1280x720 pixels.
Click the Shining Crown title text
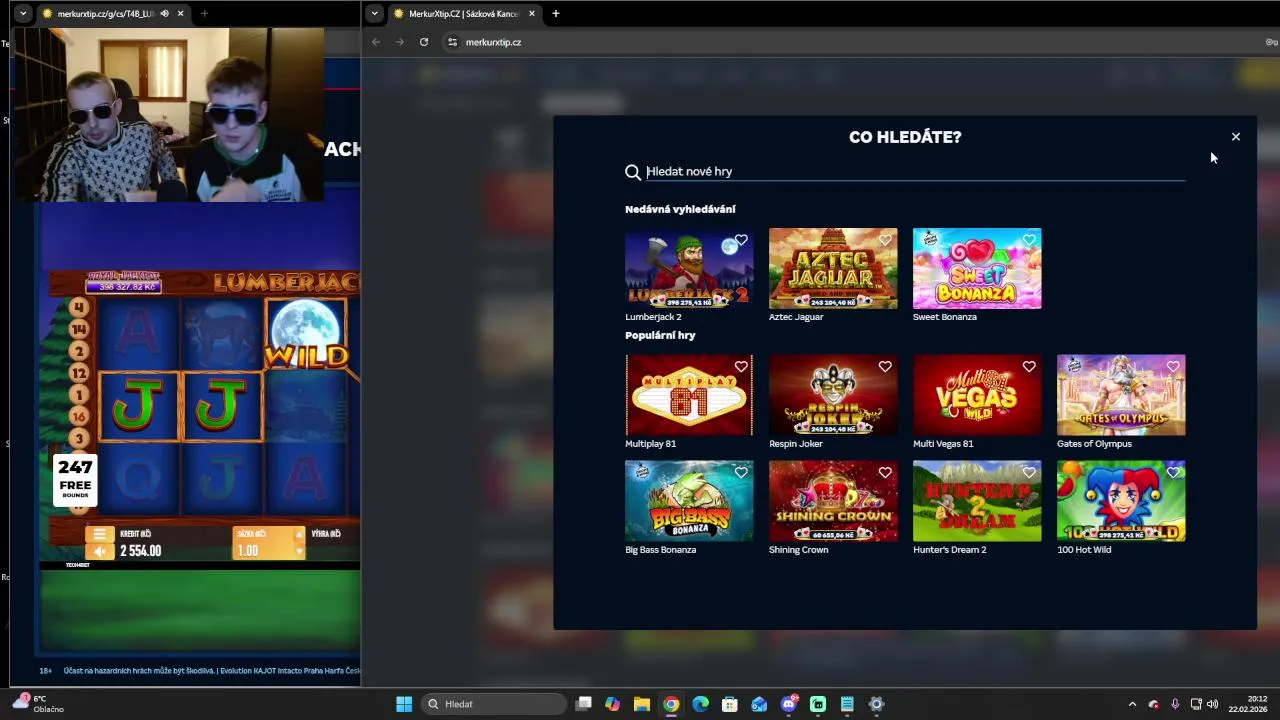click(x=798, y=550)
